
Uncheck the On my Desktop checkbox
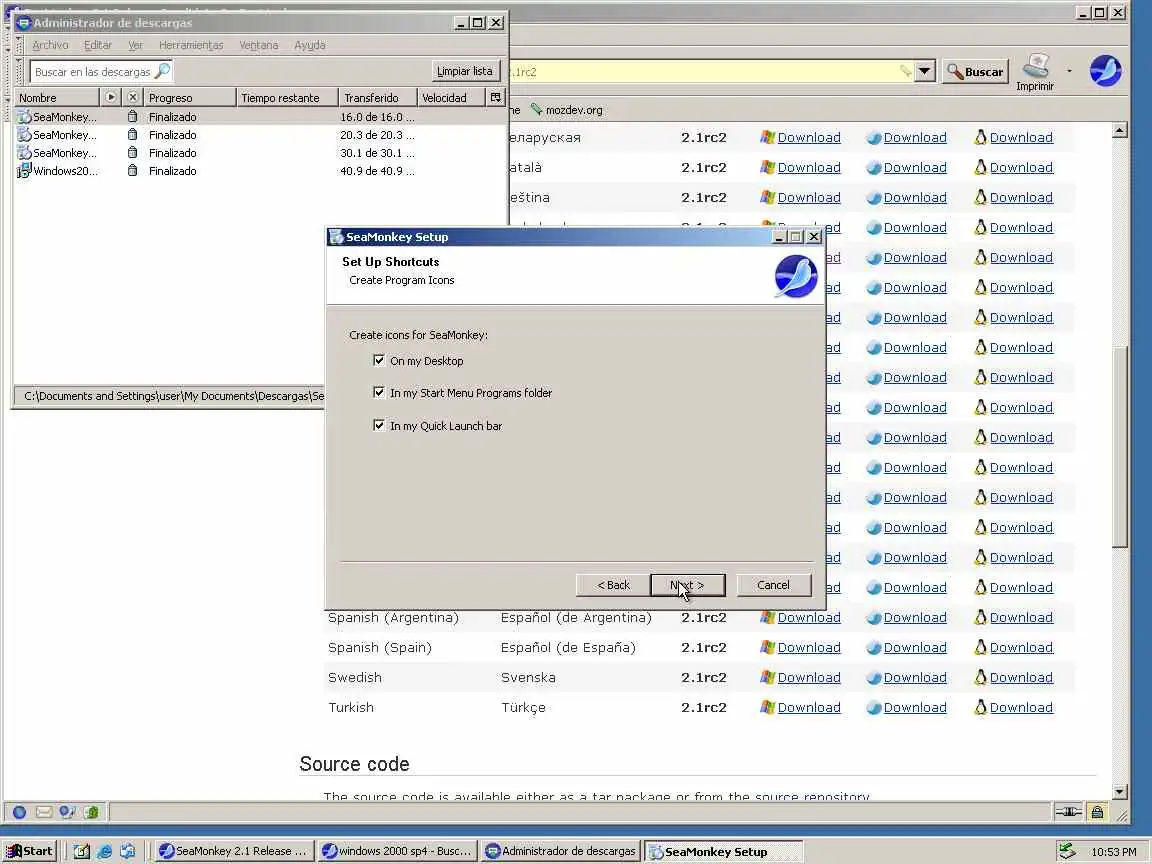tap(379, 360)
